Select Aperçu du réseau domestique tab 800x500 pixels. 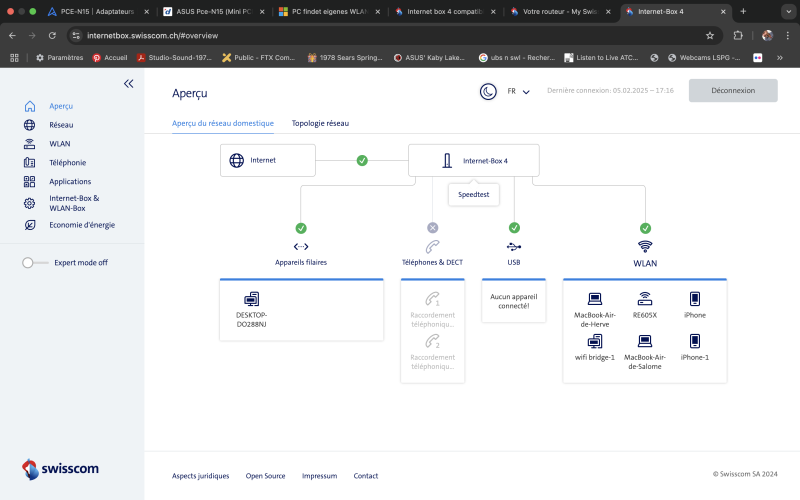click(x=223, y=123)
